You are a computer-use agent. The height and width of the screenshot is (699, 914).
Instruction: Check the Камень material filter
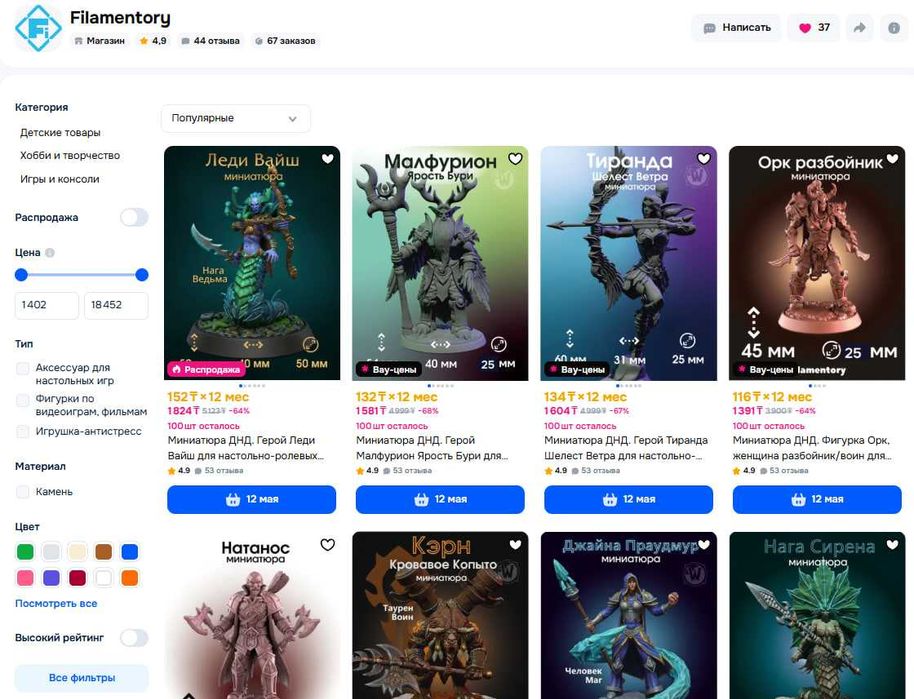click(23, 491)
